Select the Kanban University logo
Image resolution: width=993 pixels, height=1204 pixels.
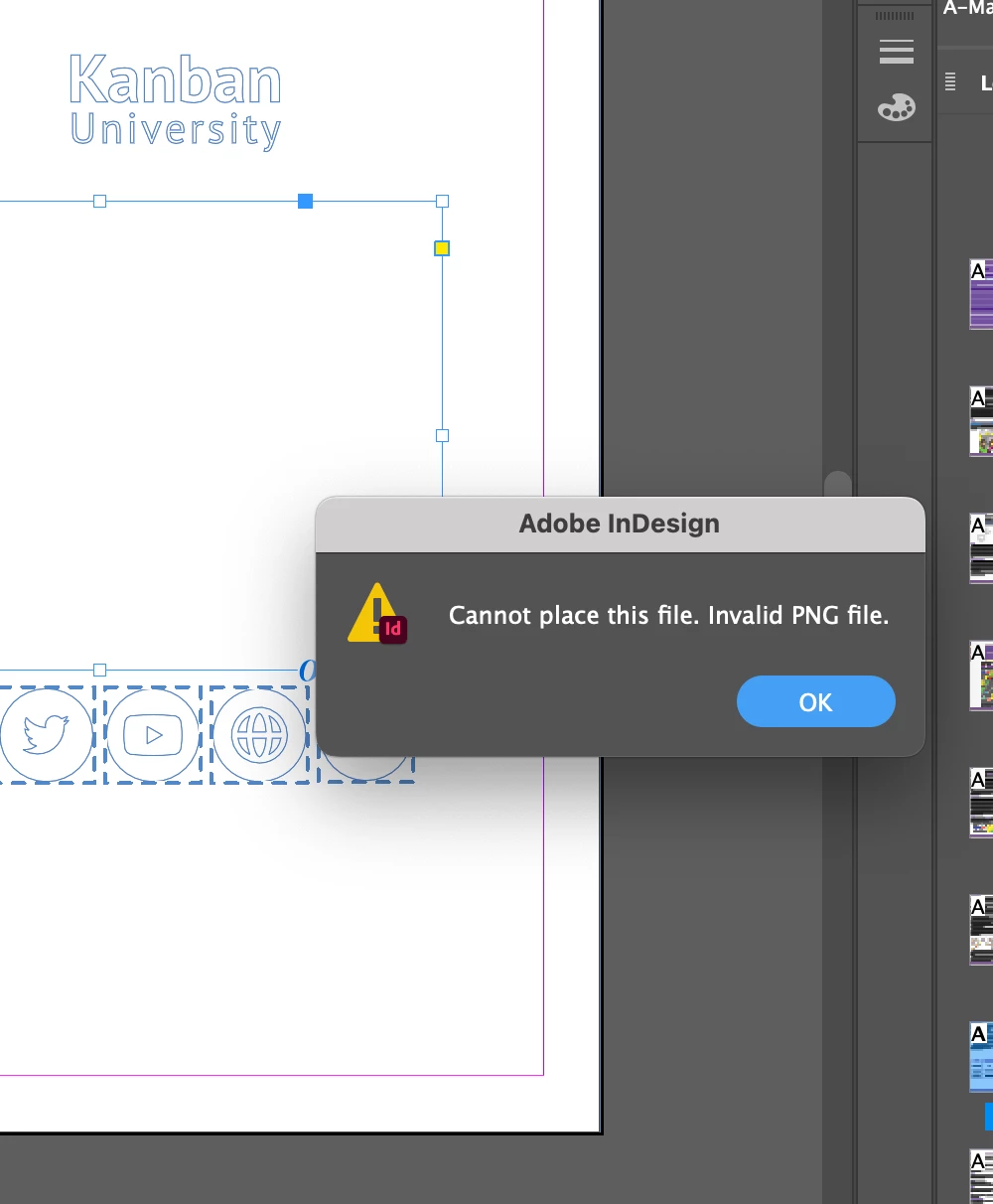coord(176,101)
